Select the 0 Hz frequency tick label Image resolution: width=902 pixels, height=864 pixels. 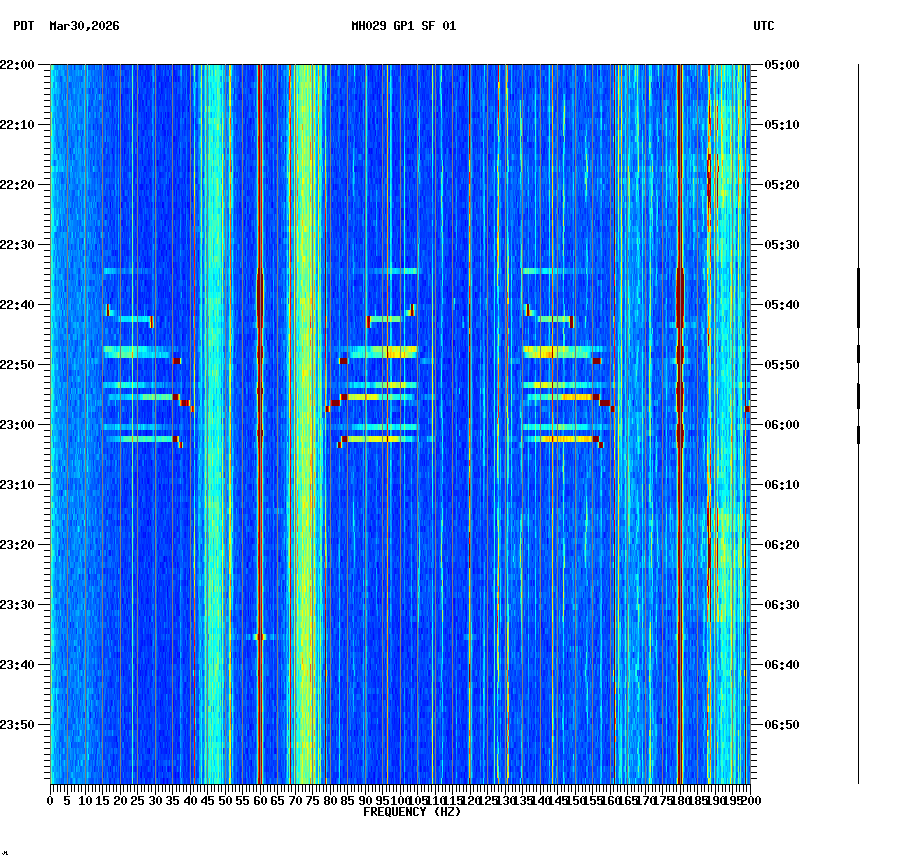[x=48, y=801]
